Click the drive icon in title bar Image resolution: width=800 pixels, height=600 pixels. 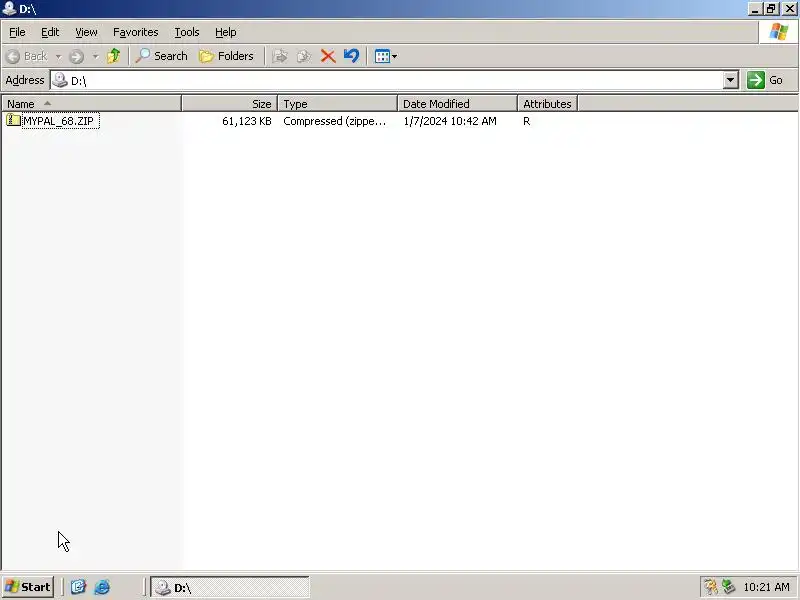[x=9, y=9]
